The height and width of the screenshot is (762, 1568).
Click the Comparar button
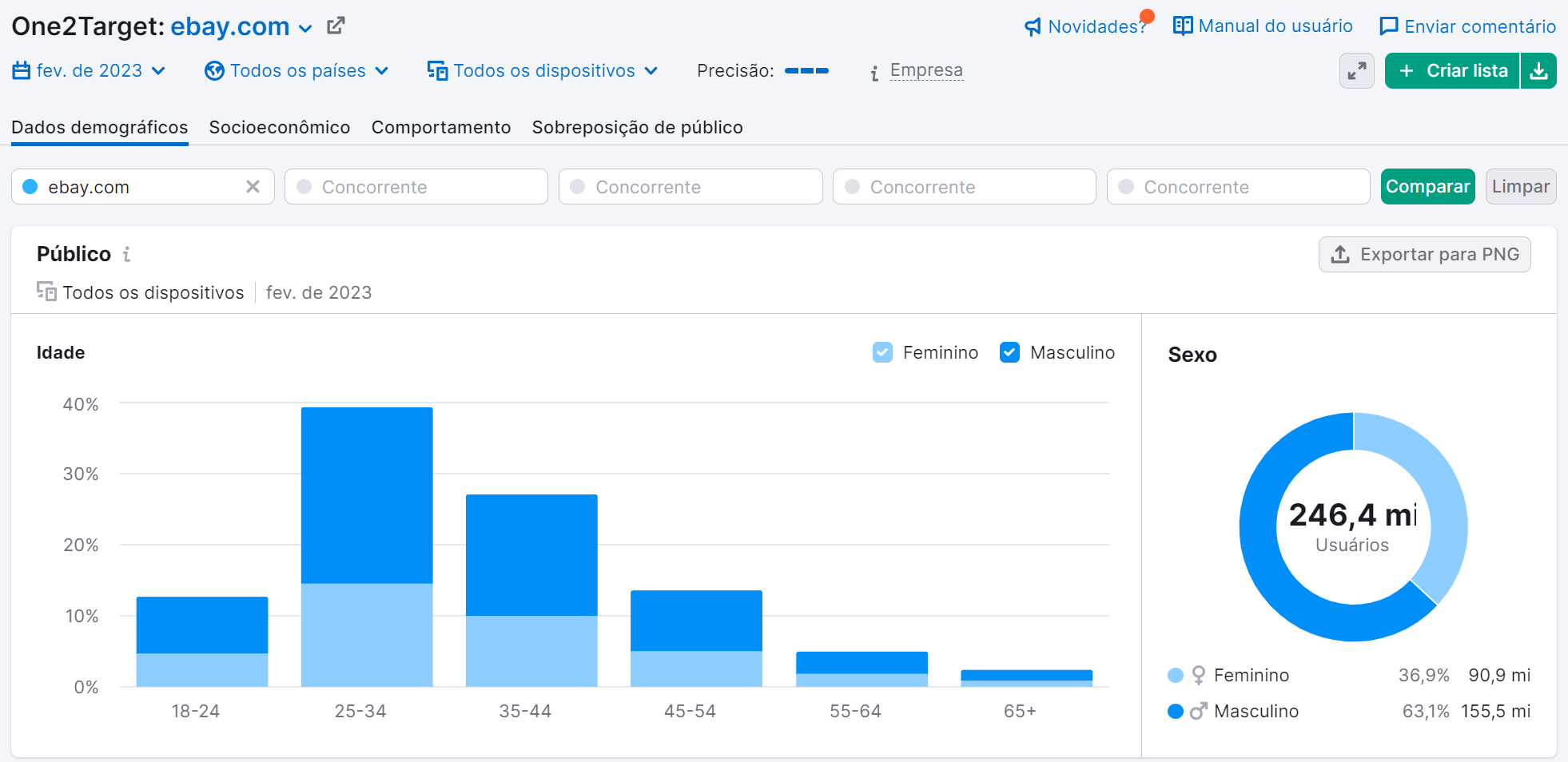tap(1427, 186)
